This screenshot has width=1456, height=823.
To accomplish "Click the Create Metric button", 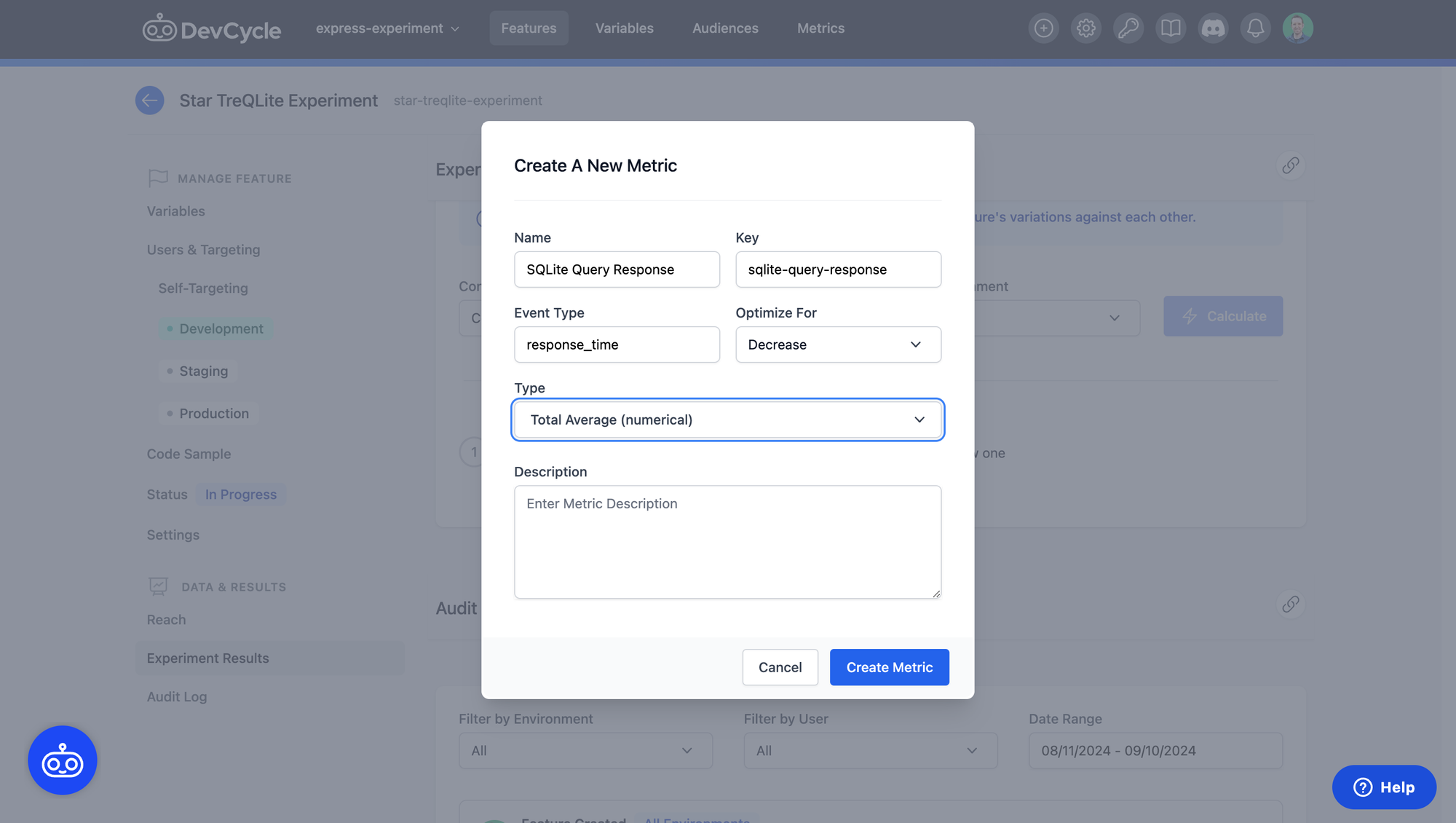I will tap(889, 667).
